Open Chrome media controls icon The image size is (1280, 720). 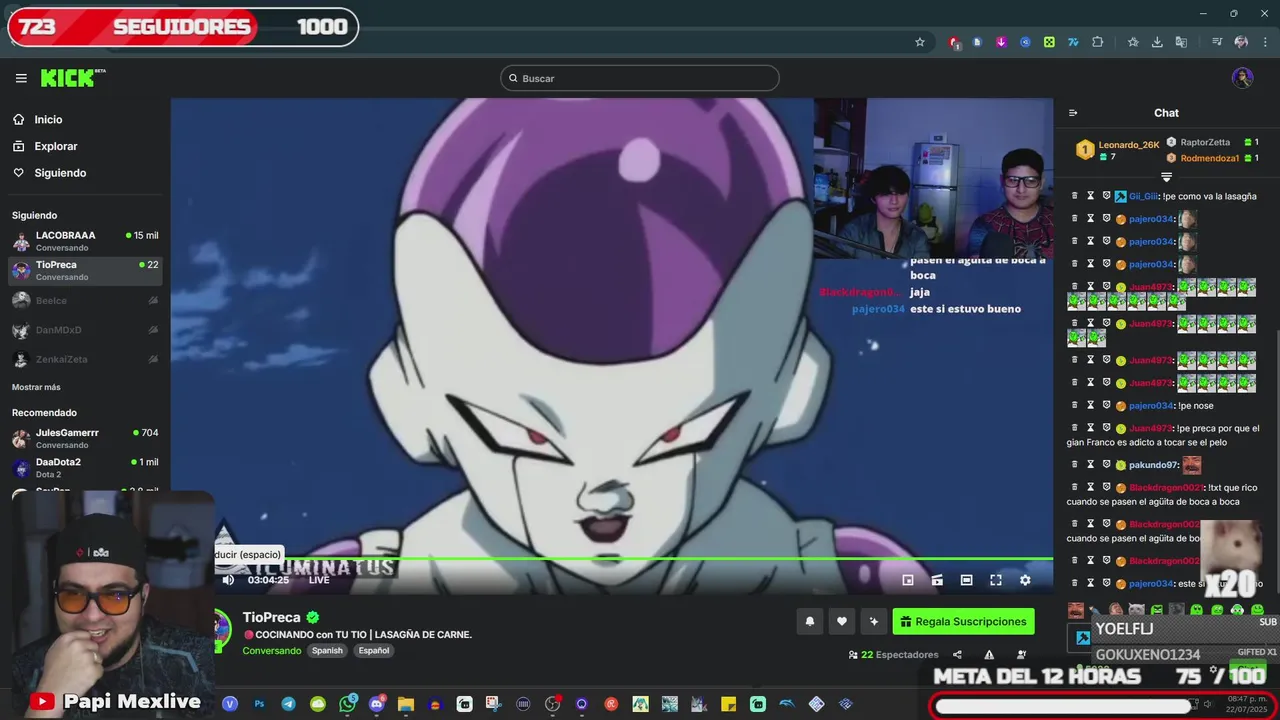(1217, 42)
